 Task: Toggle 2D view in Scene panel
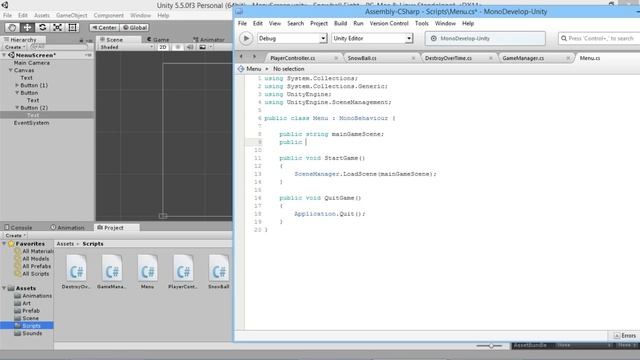click(162, 47)
